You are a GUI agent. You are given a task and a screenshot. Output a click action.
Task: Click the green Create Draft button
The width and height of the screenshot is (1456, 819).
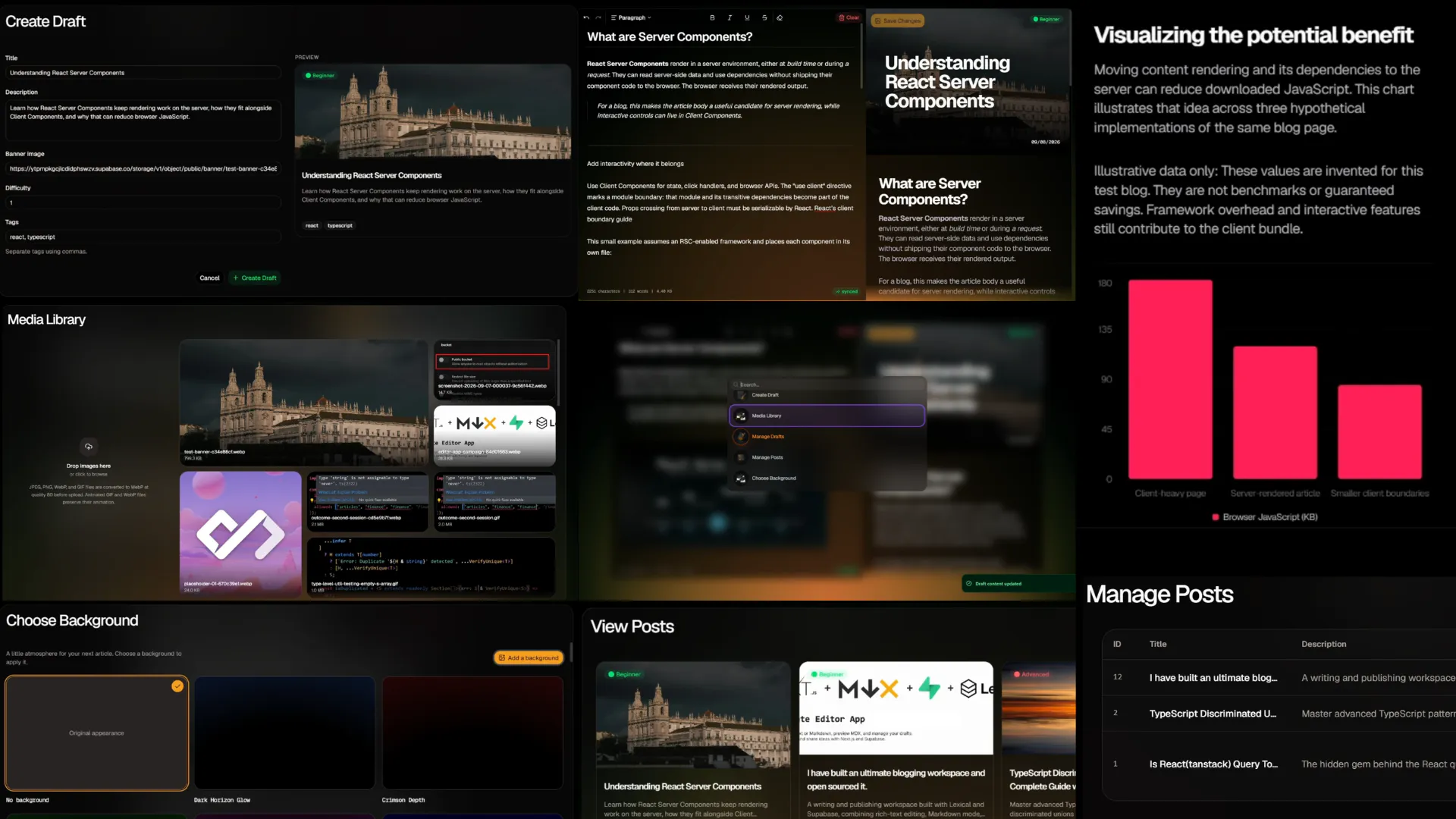pos(255,278)
